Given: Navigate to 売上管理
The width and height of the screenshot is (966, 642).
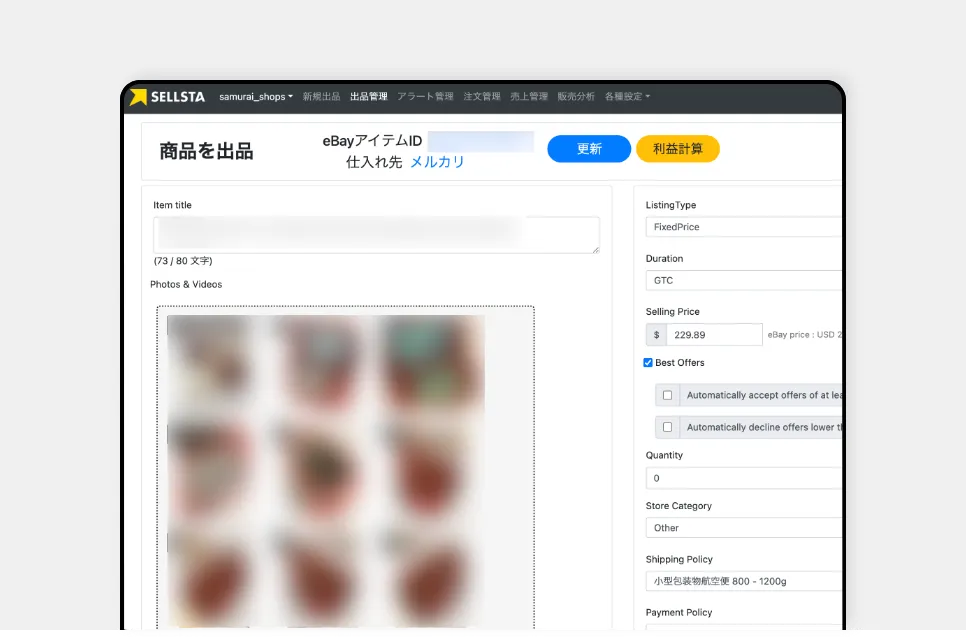Looking at the screenshot, I should point(529,97).
